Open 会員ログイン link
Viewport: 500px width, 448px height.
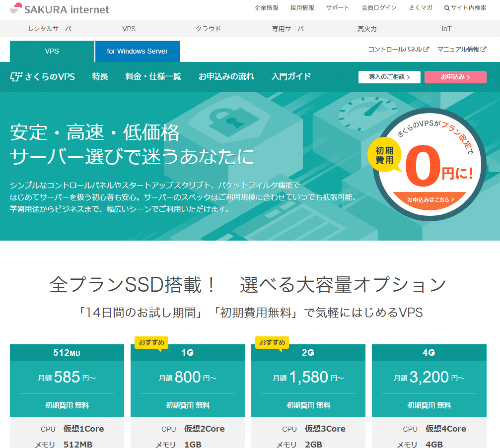click(x=379, y=8)
